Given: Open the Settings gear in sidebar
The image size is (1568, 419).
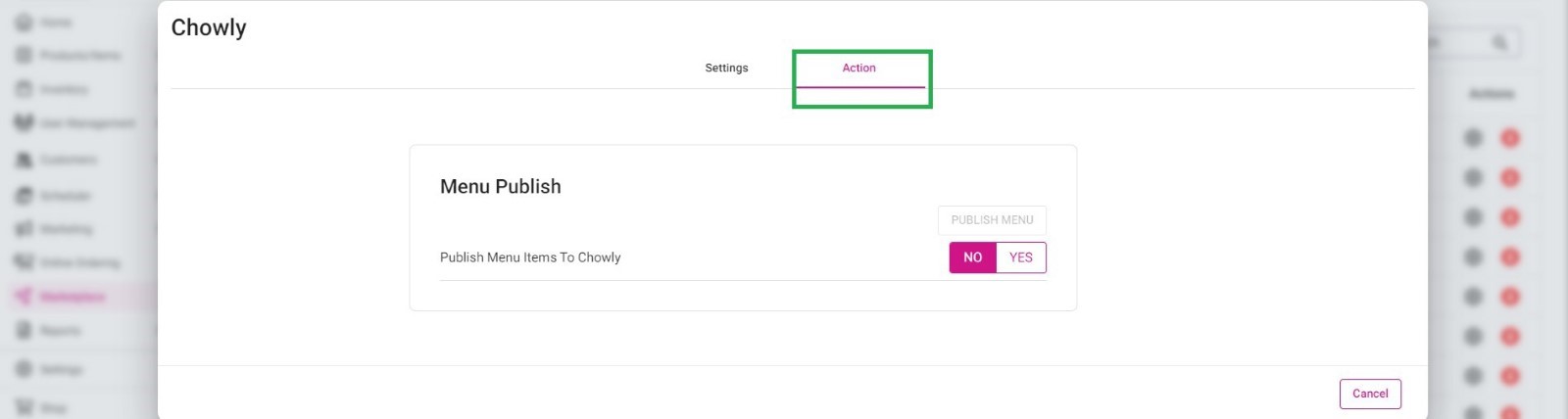Looking at the screenshot, I should click(x=24, y=369).
